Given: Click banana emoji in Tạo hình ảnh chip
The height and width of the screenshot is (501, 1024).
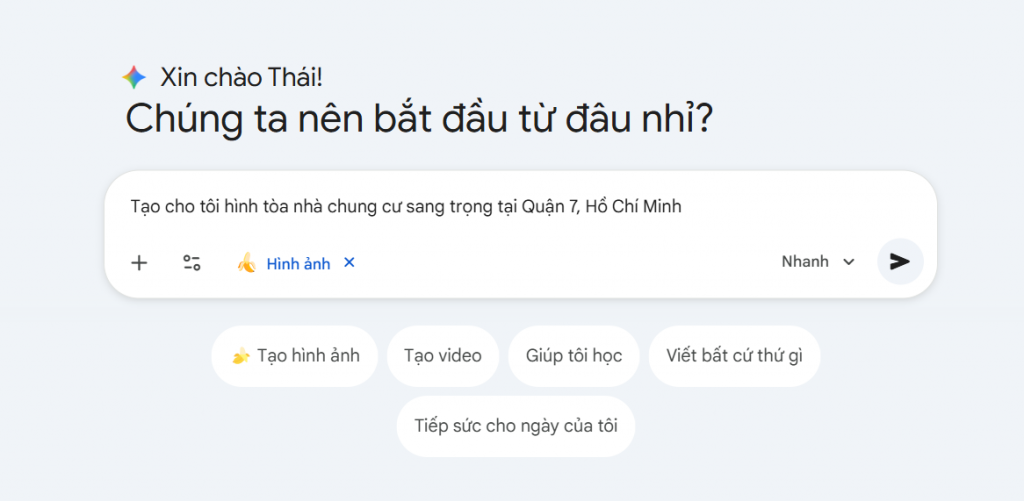Looking at the screenshot, I should [240, 356].
